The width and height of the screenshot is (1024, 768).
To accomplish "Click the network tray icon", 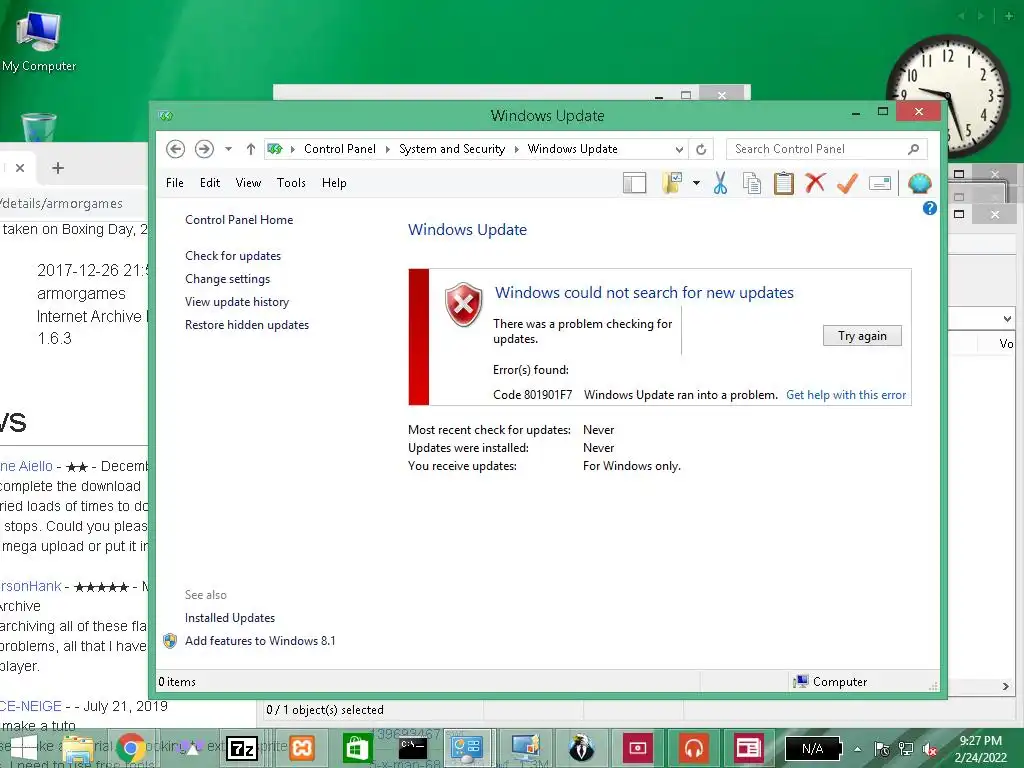I will pos(906,749).
